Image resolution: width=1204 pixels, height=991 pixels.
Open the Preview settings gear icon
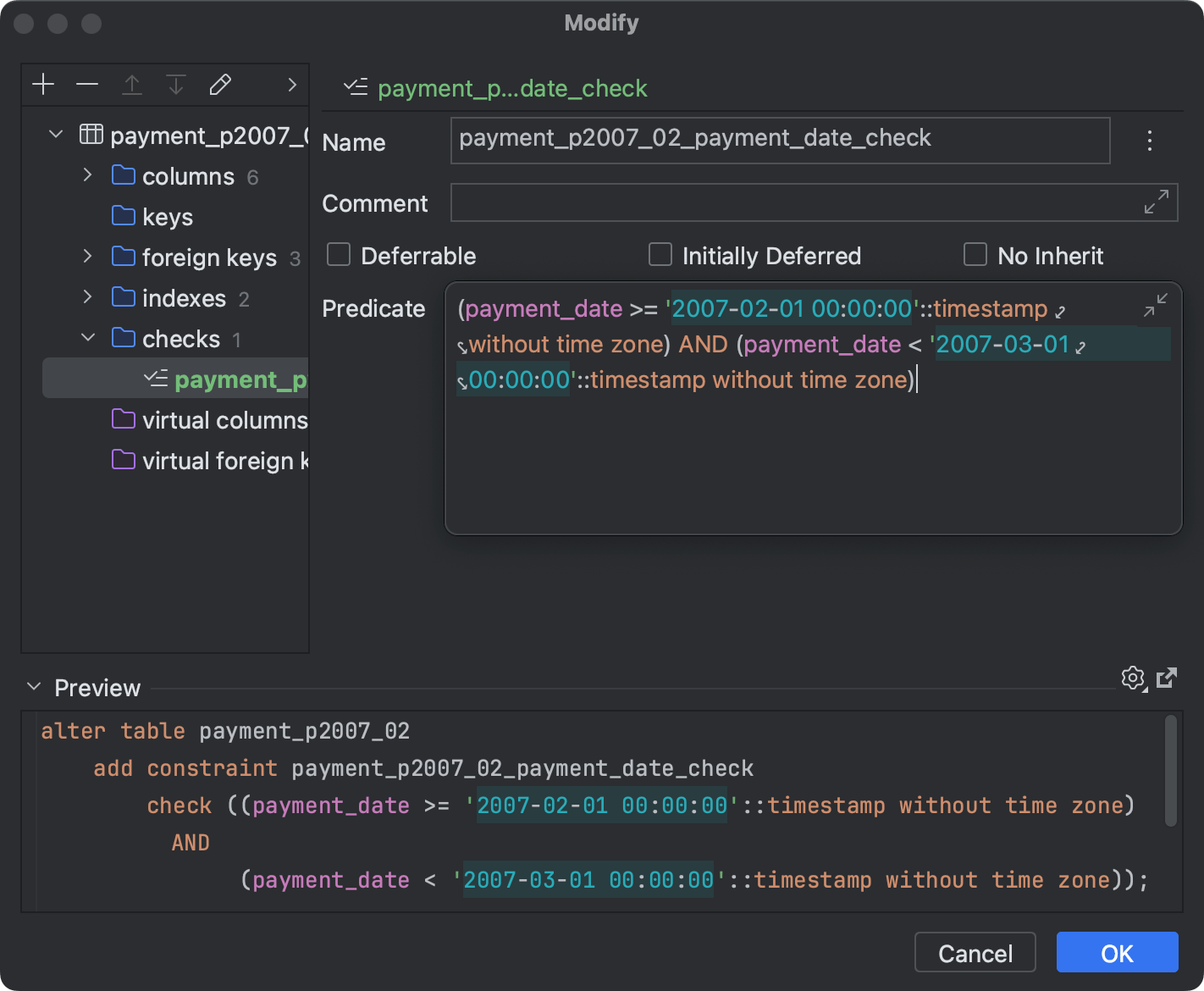(x=1133, y=678)
